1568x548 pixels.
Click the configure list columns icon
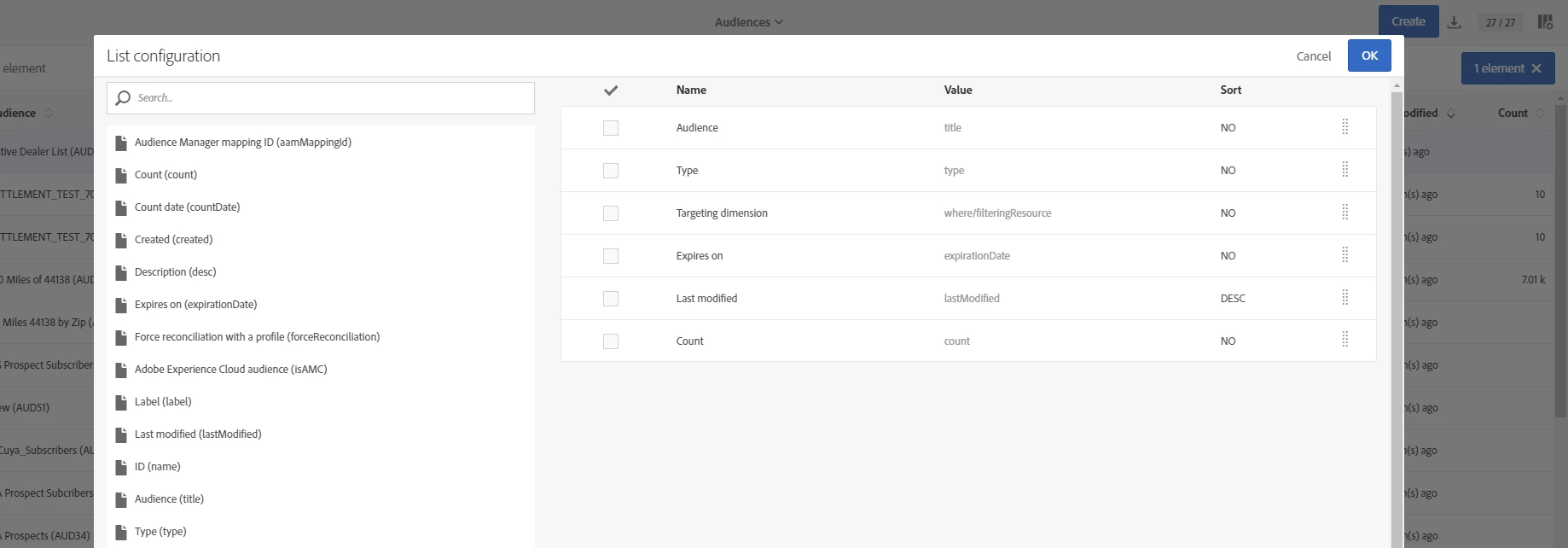[1545, 22]
